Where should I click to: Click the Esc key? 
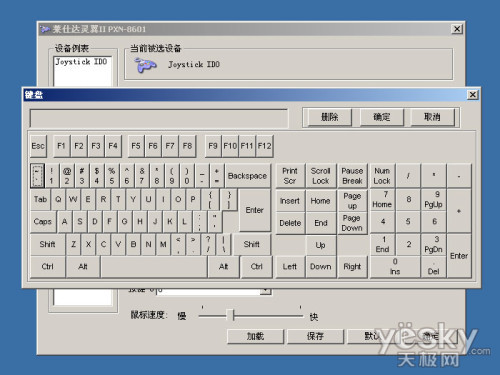click(38, 146)
